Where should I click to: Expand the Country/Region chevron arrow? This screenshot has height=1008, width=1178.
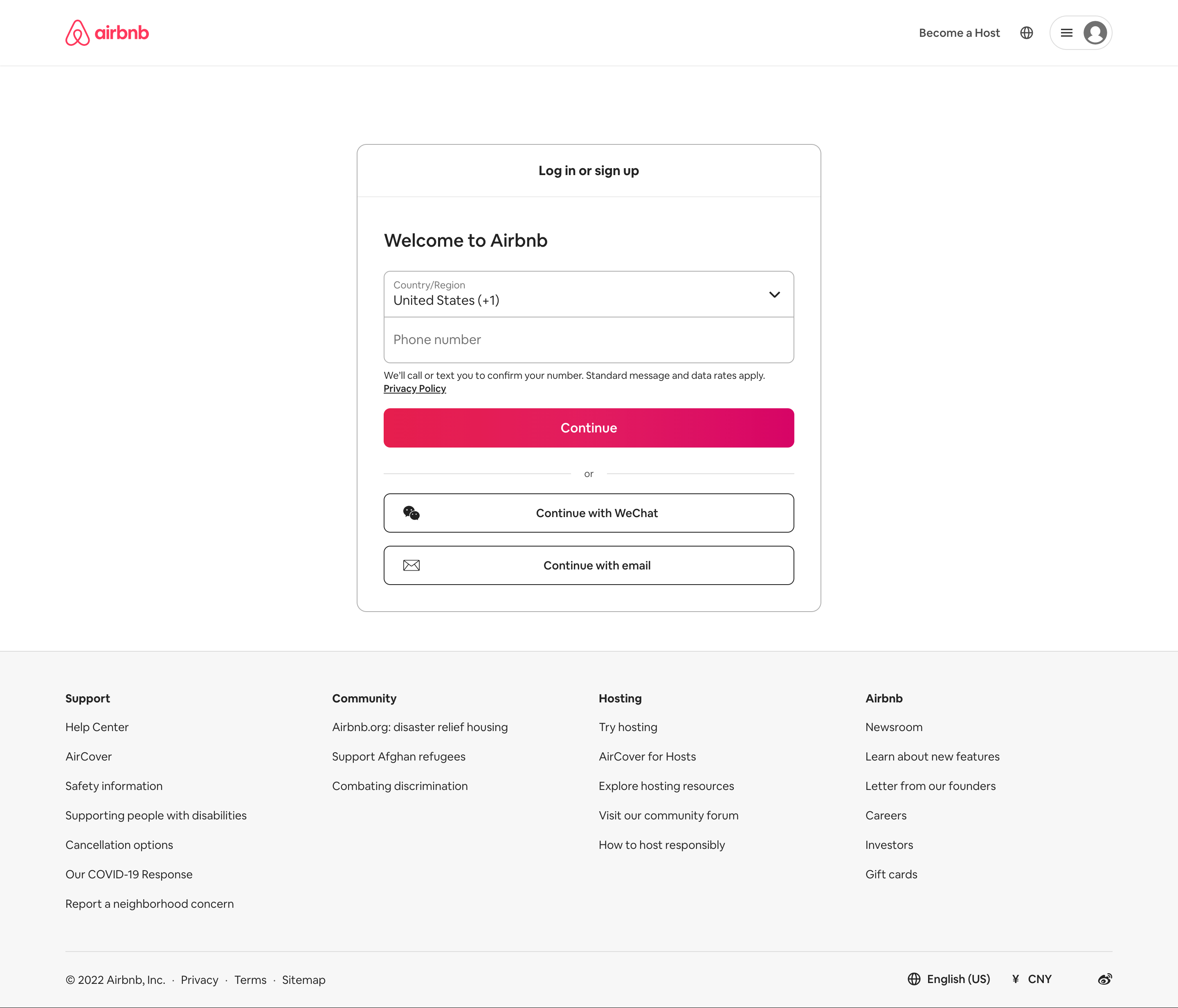(774, 295)
